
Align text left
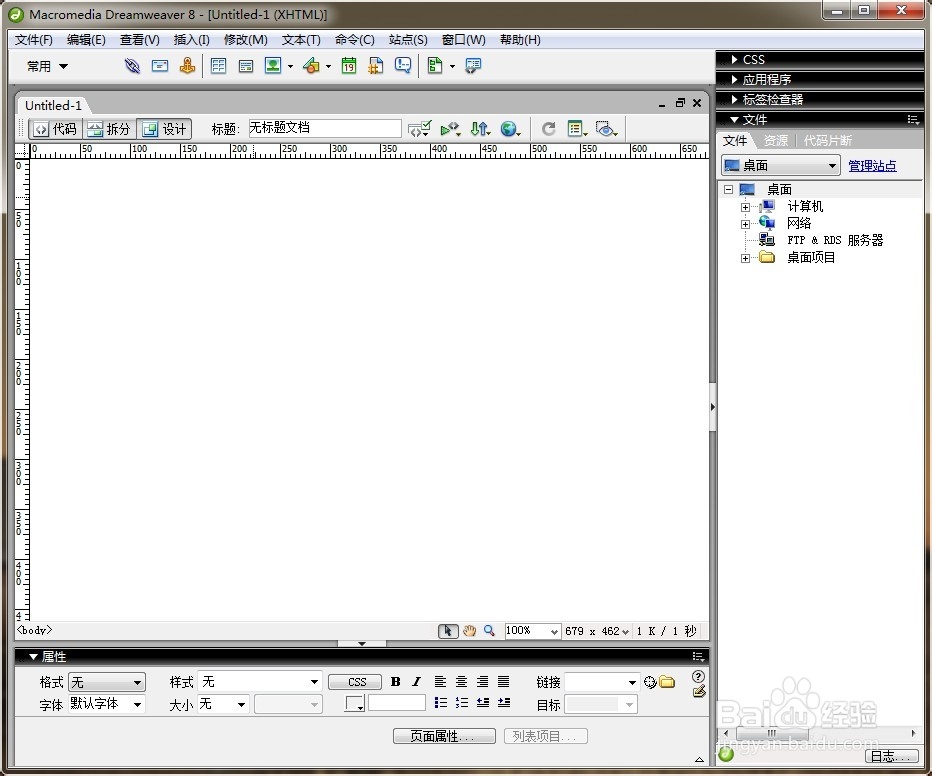[440, 682]
